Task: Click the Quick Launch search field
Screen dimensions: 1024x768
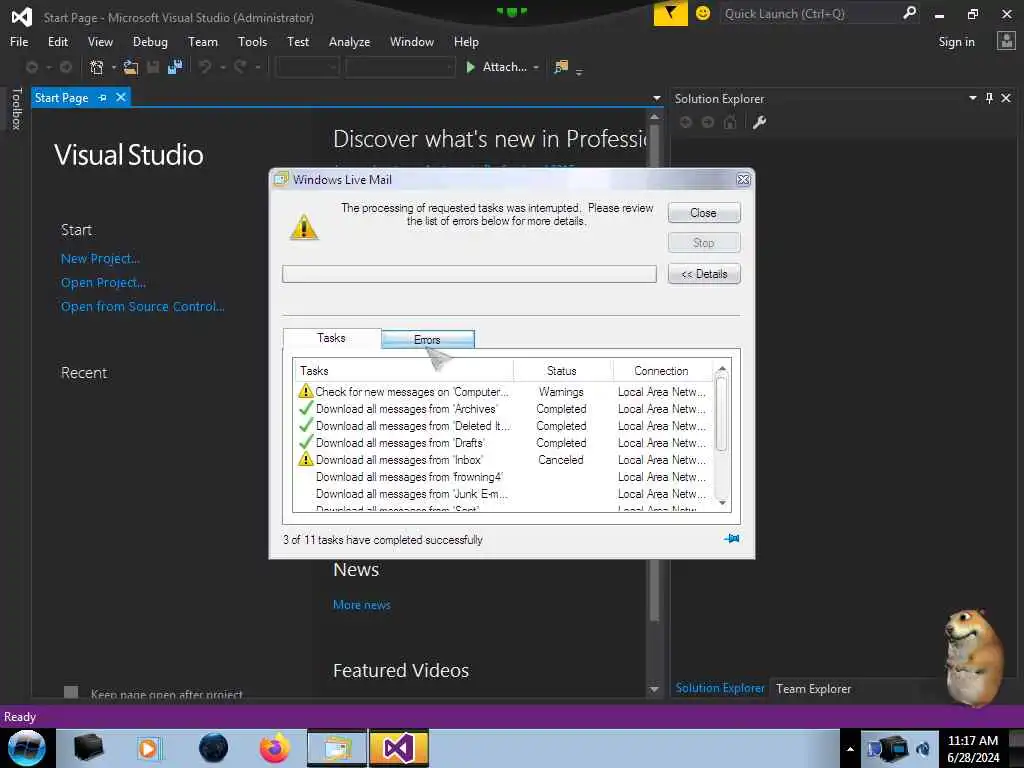Action: tap(810, 13)
